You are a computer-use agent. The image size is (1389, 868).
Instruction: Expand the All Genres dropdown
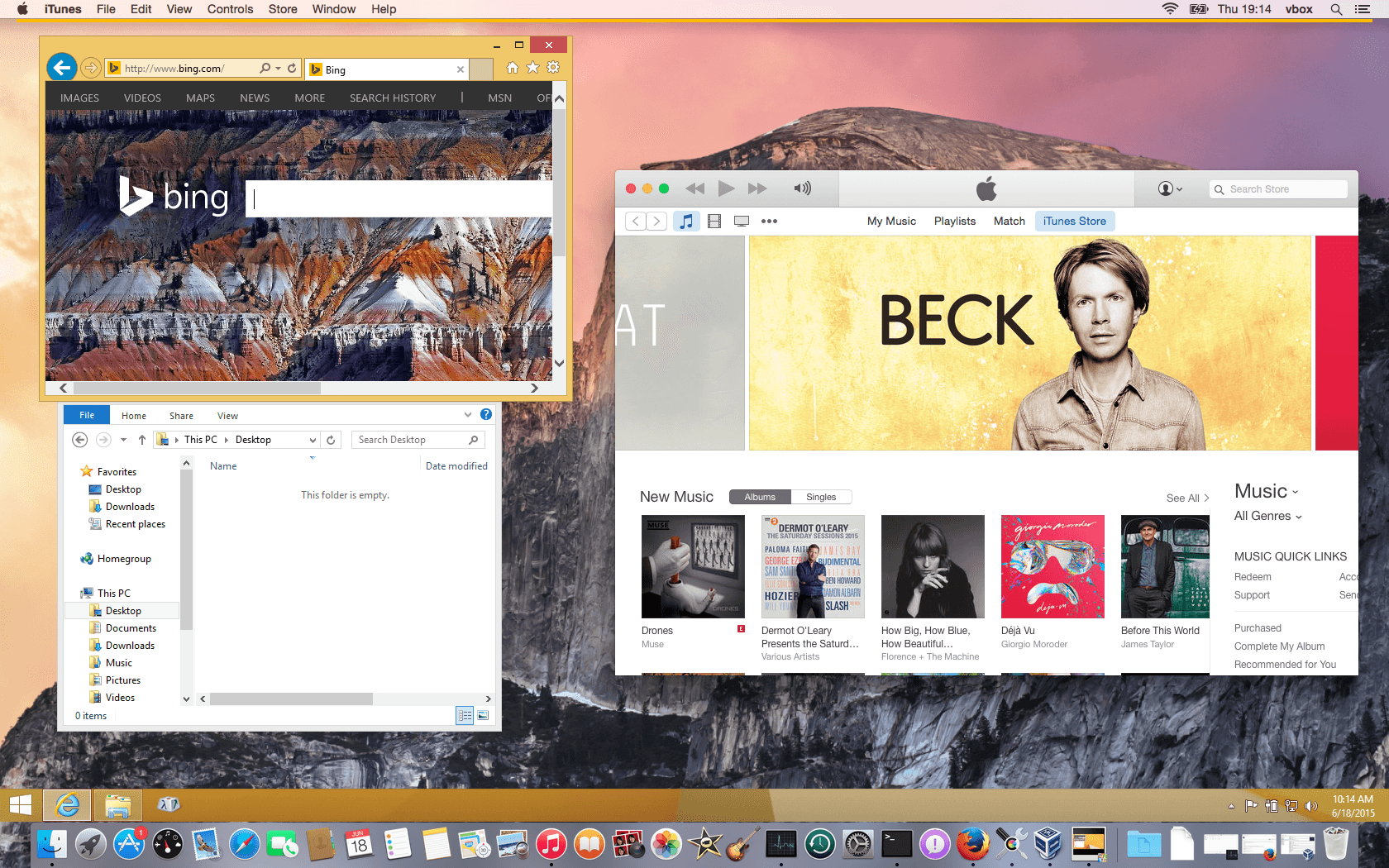(x=1267, y=516)
